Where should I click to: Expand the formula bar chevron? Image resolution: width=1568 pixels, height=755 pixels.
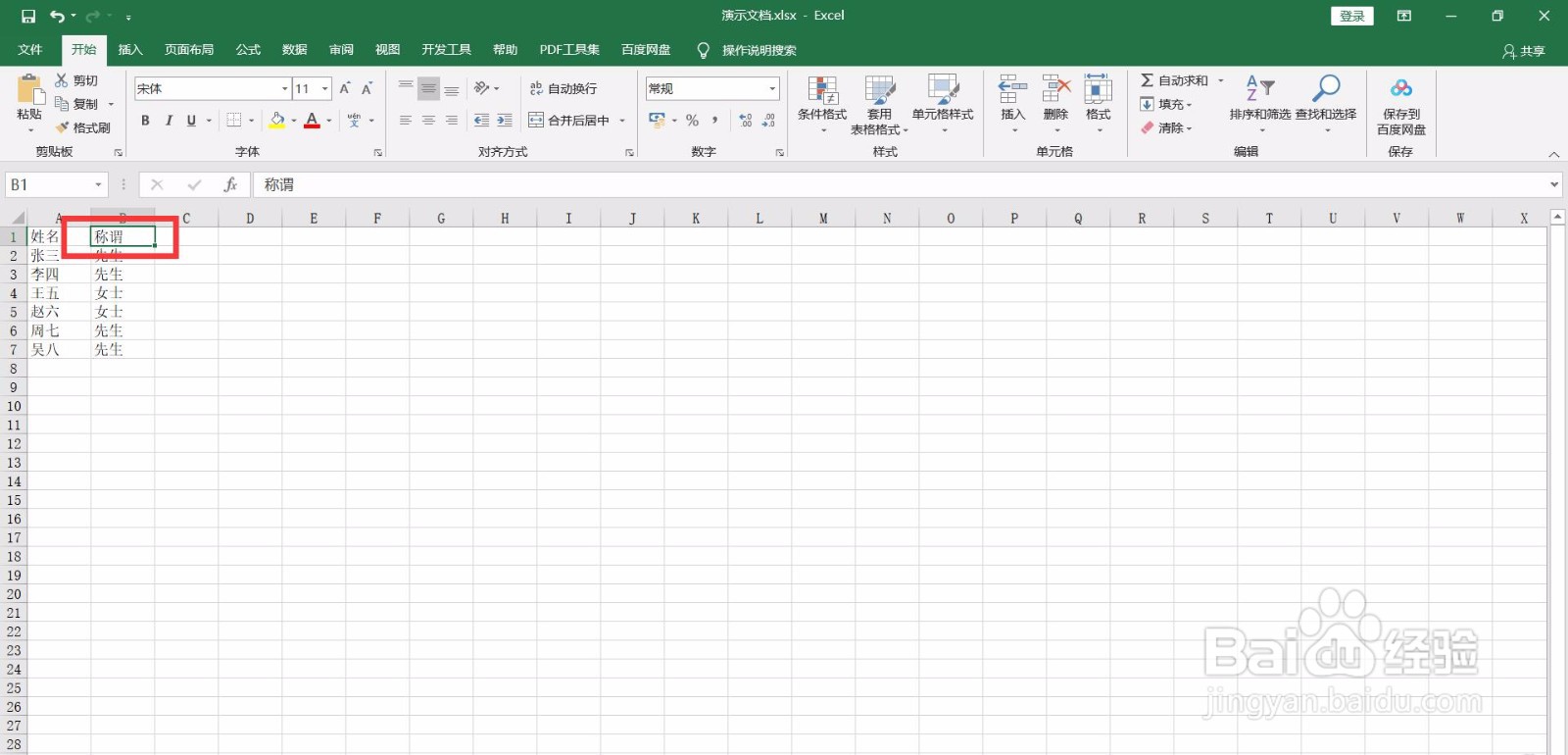tap(1554, 184)
